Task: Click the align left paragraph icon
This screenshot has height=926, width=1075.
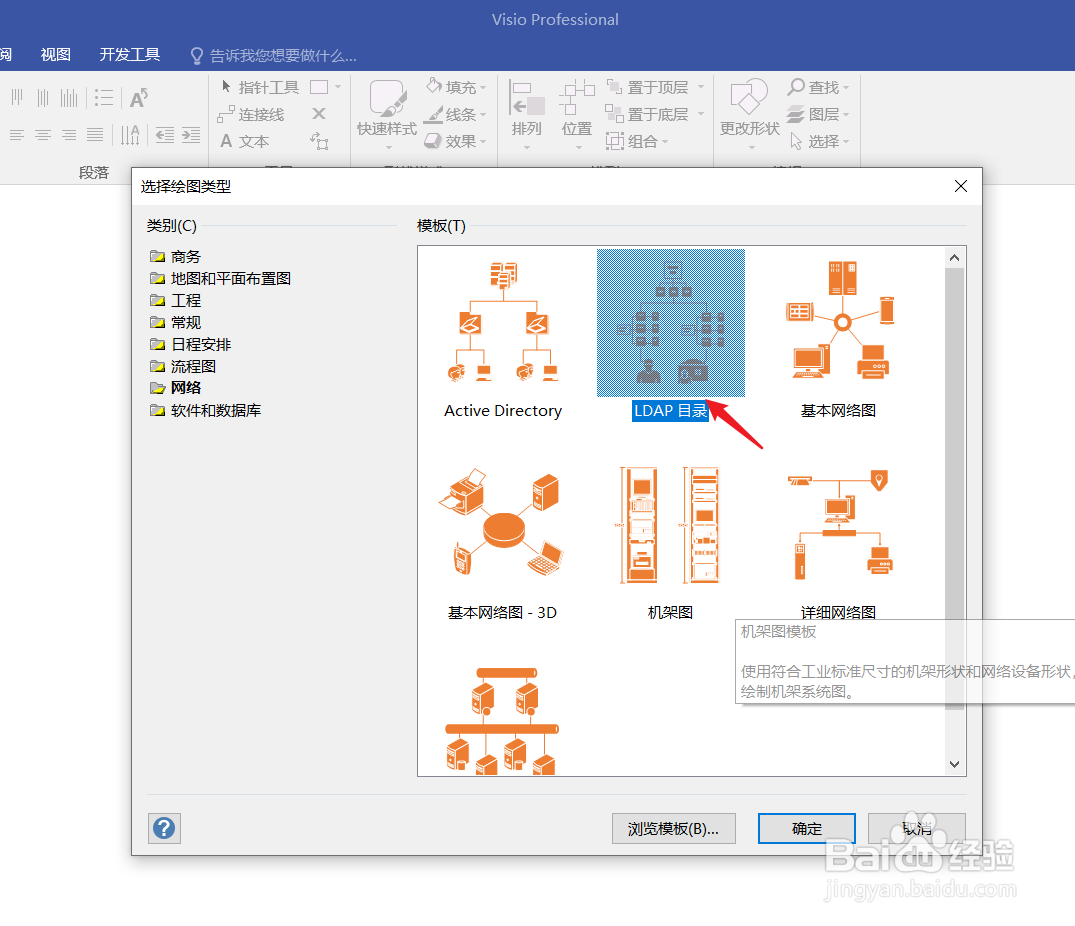Action: tap(17, 134)
